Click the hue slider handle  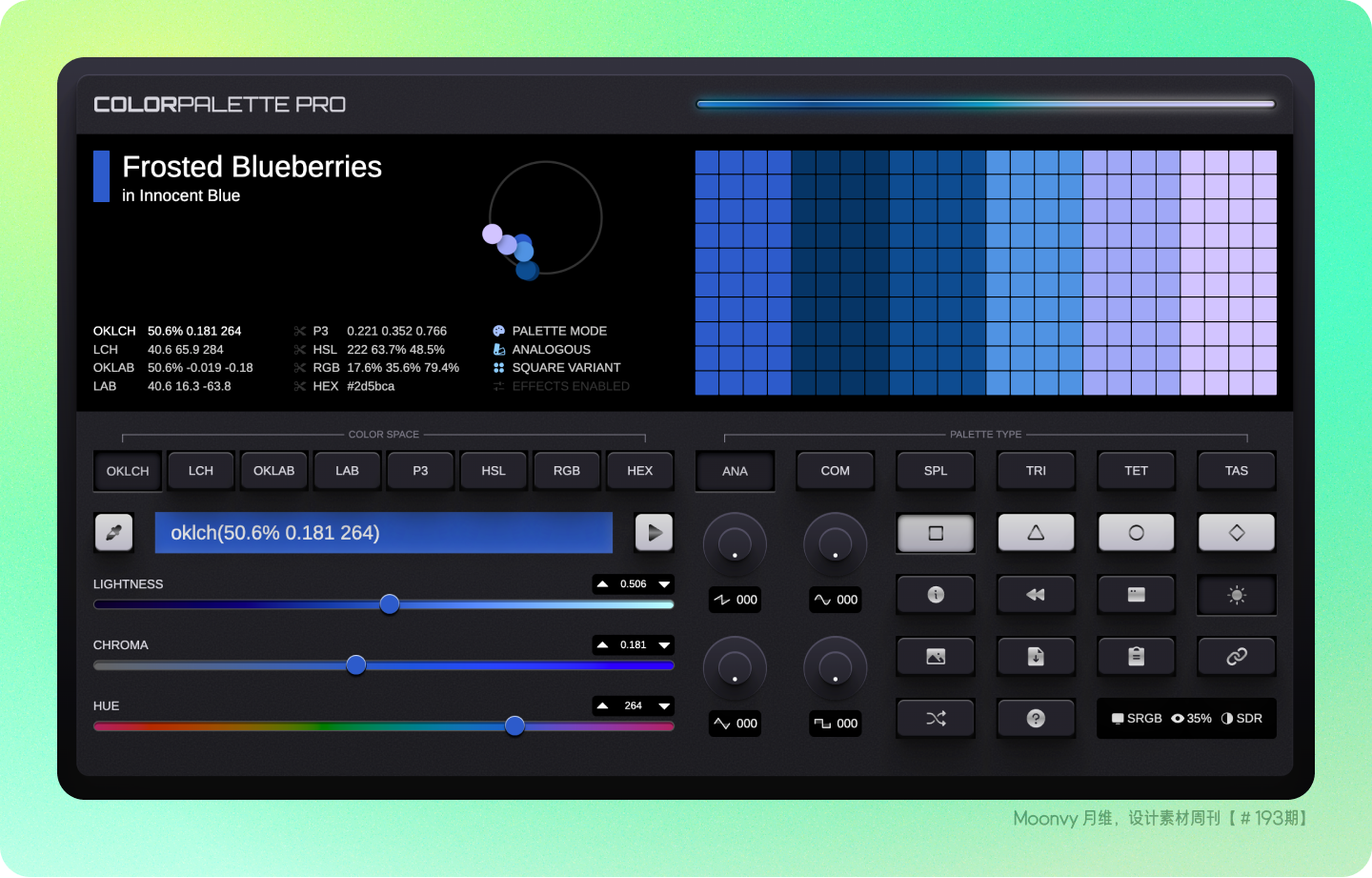click(x=514, y=726)
